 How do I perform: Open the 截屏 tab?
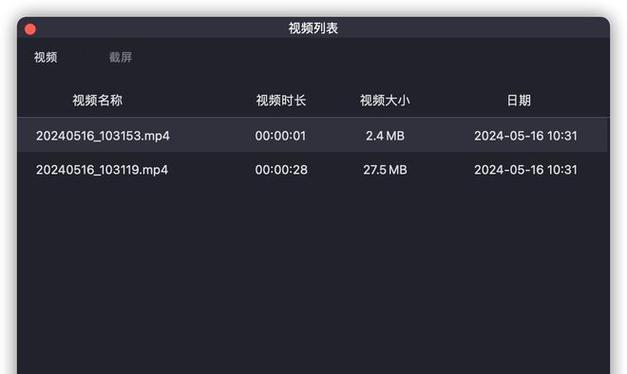(x=120, y=57)
